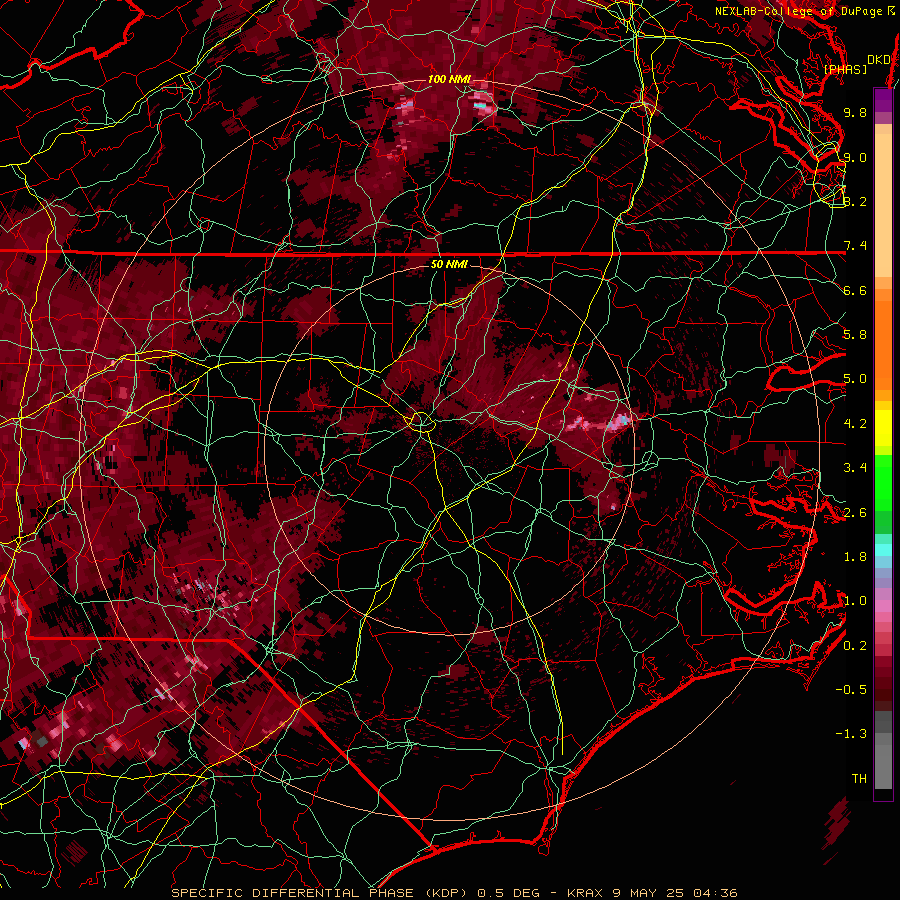This screenshot has height=900, width=900.
Task: Click the 50 NMI range ring label
Action: pos(449,264)
